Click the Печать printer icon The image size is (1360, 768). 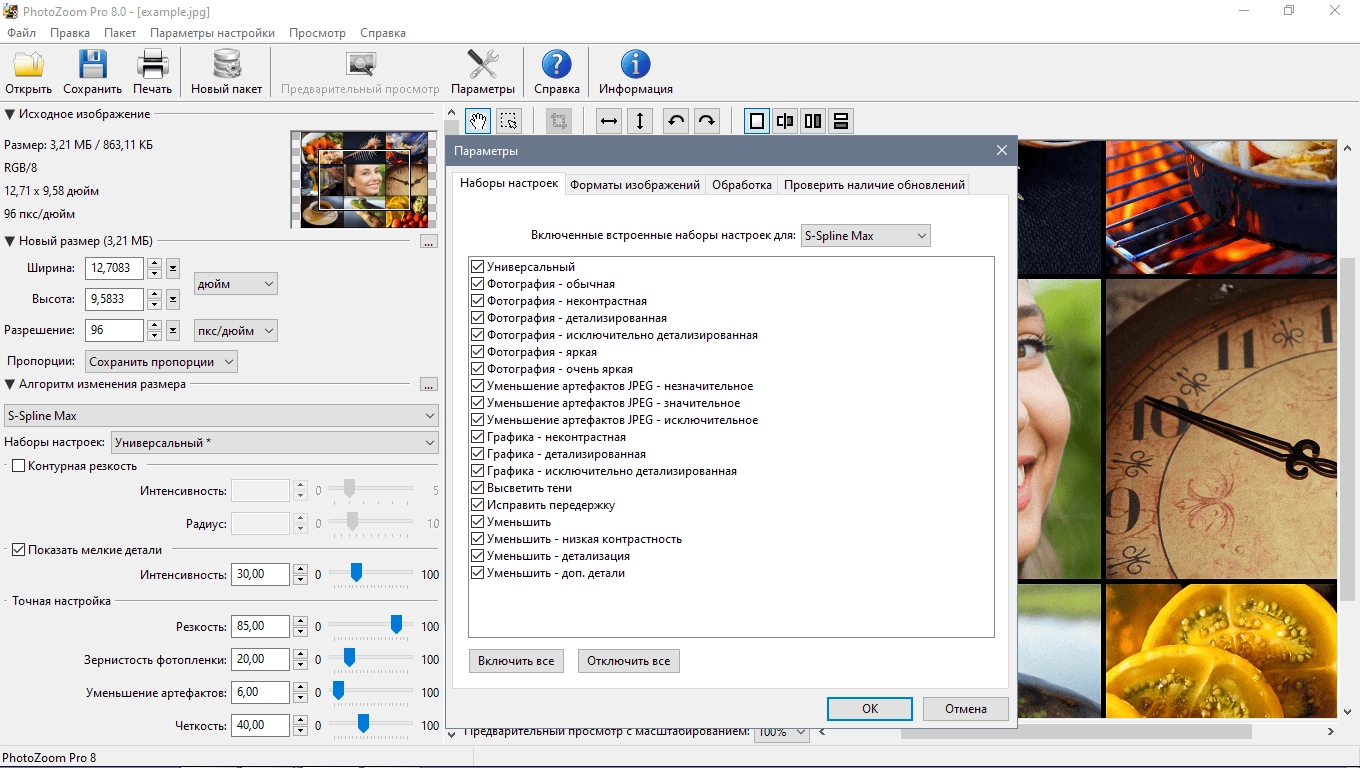click(153, 65)
